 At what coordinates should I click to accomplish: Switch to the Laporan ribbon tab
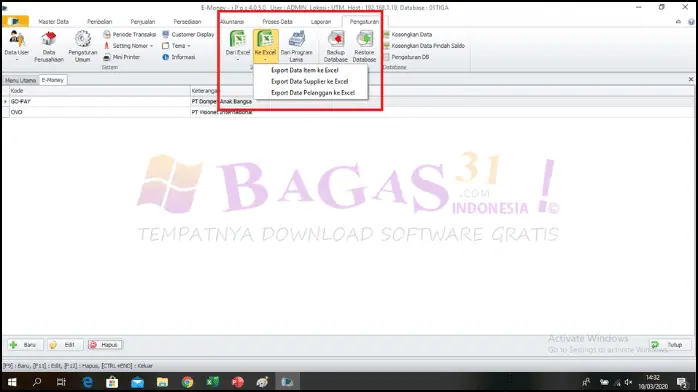321,22
